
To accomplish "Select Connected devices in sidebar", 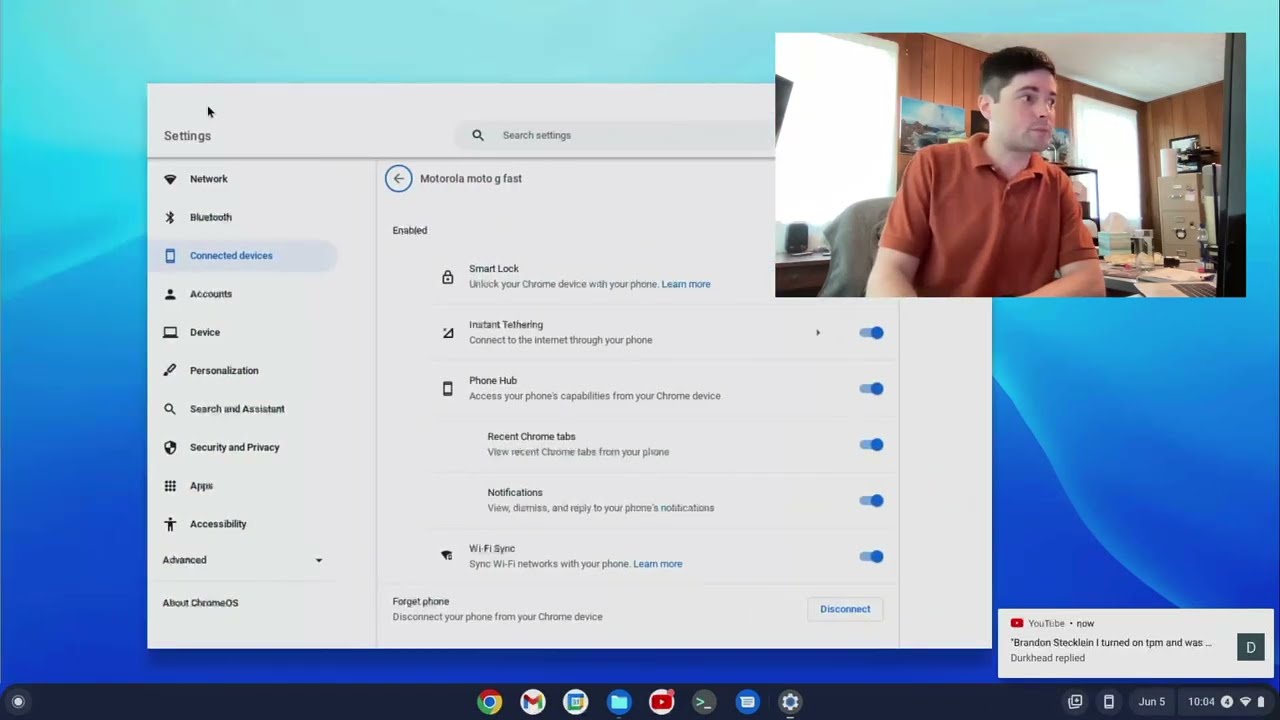I will (242, 256).
